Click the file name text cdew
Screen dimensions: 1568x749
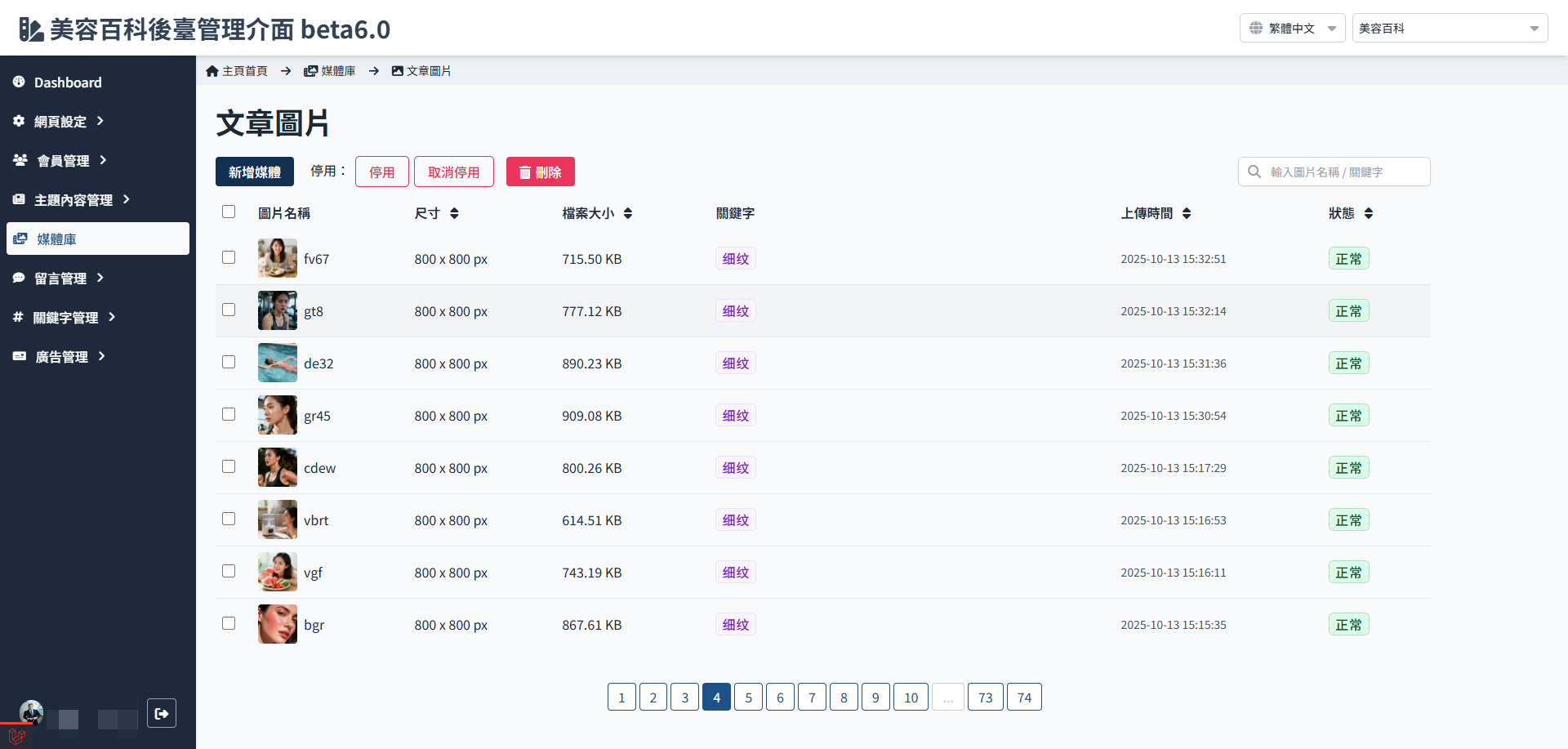coord(320,468)
